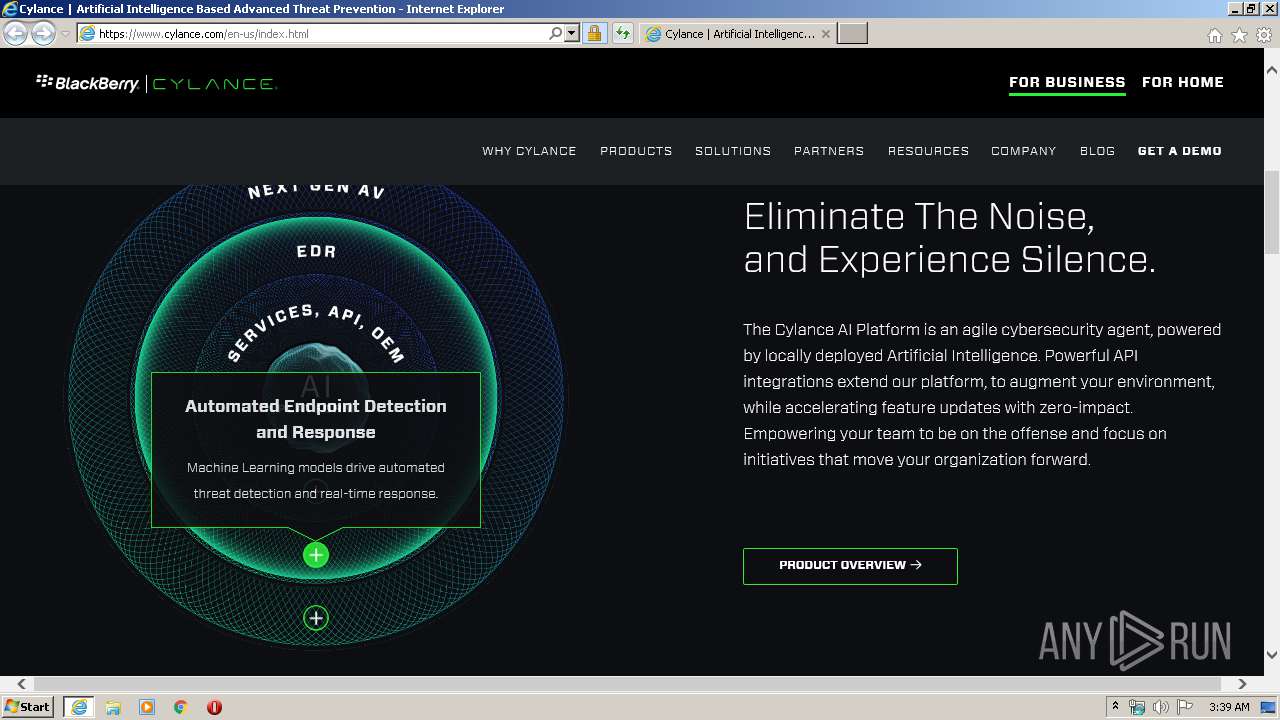Screen dimensions: 1280x720
Task: Open volume speaker tray icon
Action: [x=1160, y=707]
